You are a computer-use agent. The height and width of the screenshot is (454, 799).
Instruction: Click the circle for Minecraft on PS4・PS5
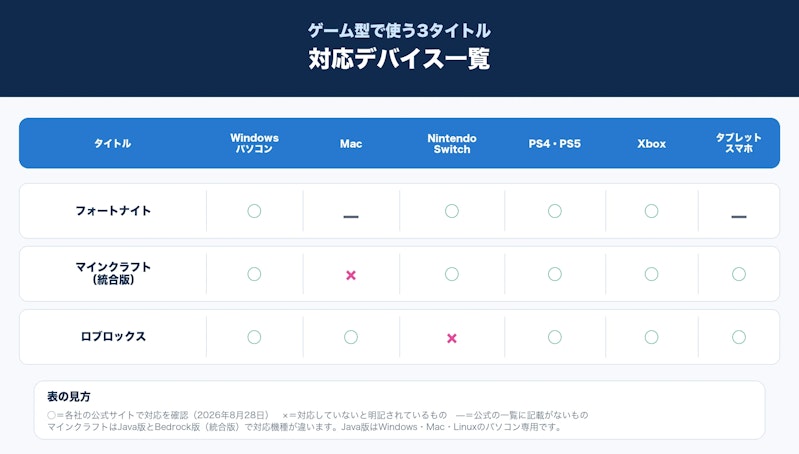(555, 274)
